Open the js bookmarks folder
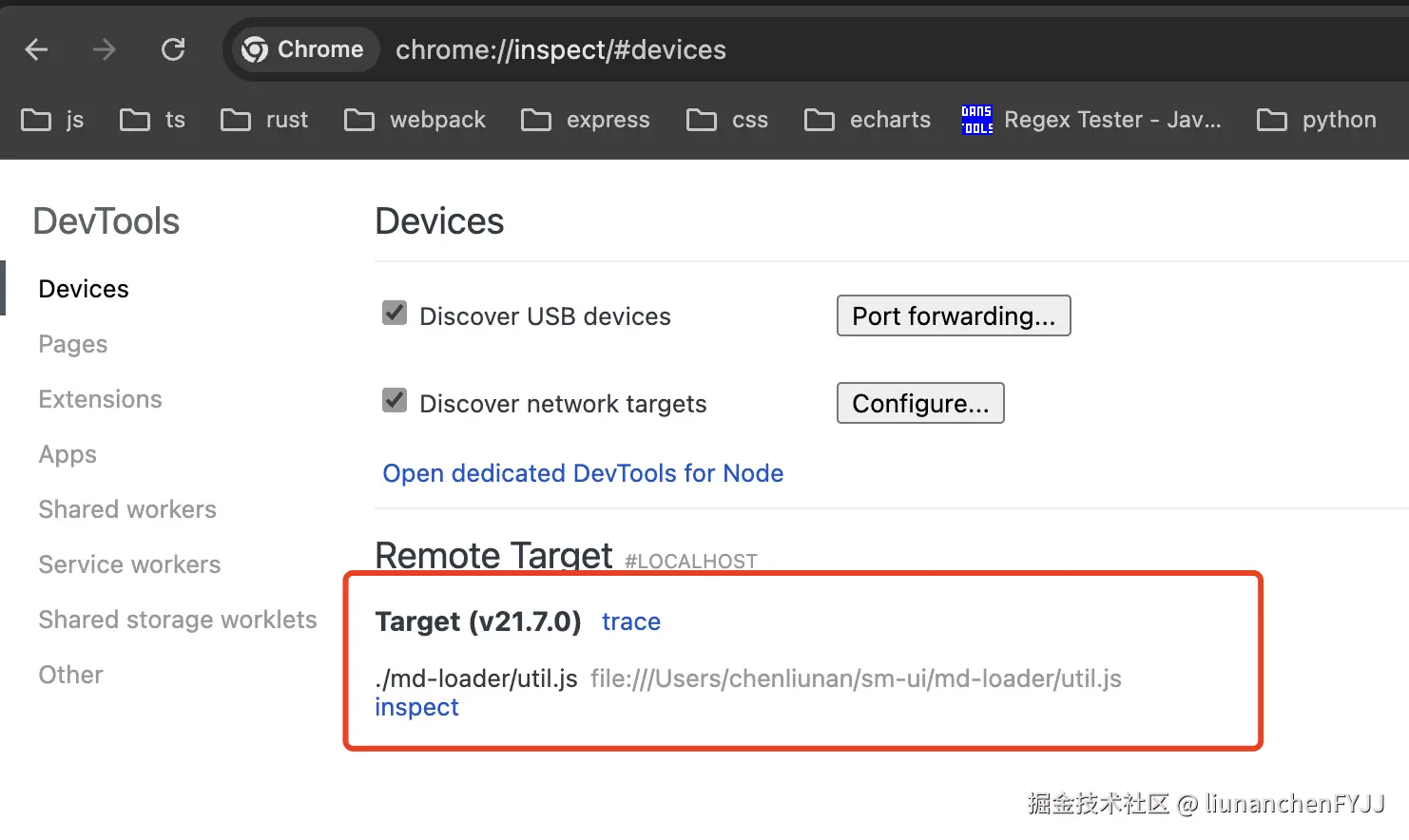1409x840 pixels. coord(53,120)
